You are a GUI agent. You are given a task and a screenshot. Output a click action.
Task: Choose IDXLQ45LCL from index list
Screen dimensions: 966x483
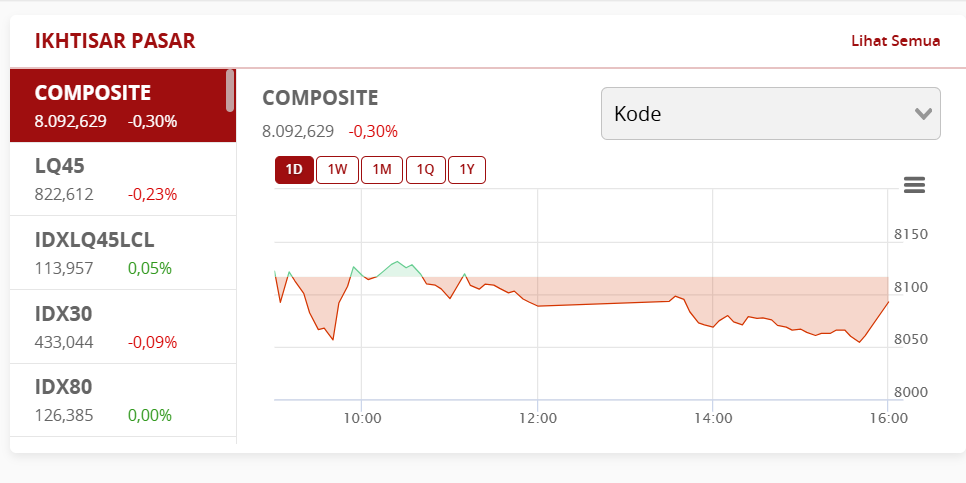(x=118, y=253)
